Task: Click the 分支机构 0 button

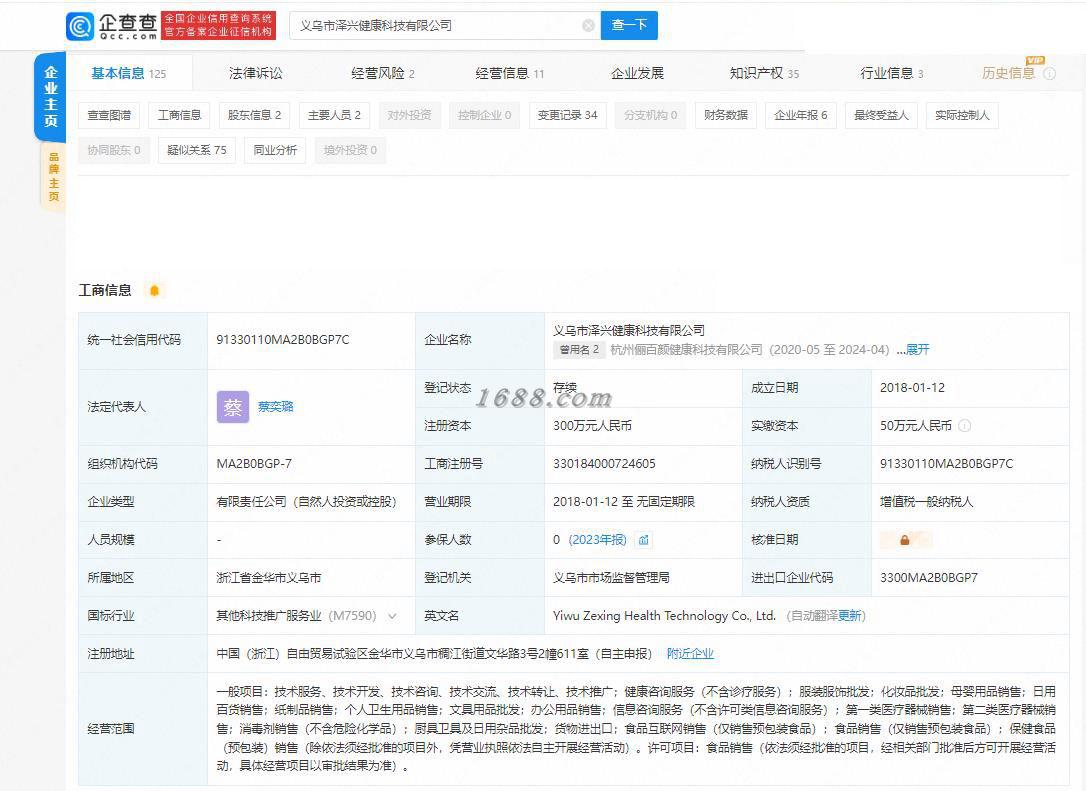Action: coord(650,115)
